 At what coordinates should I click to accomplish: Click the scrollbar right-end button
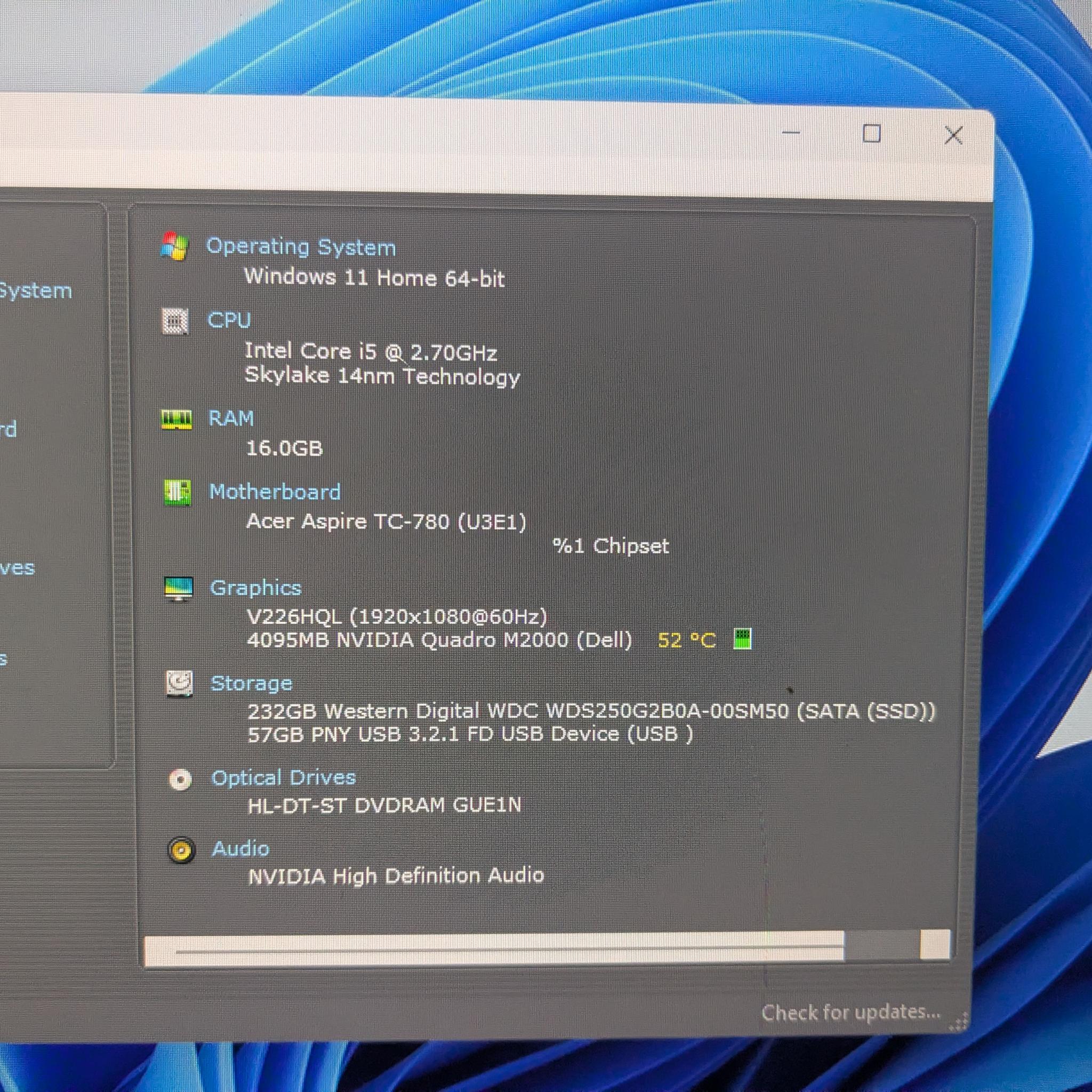[x=935, y=945]
